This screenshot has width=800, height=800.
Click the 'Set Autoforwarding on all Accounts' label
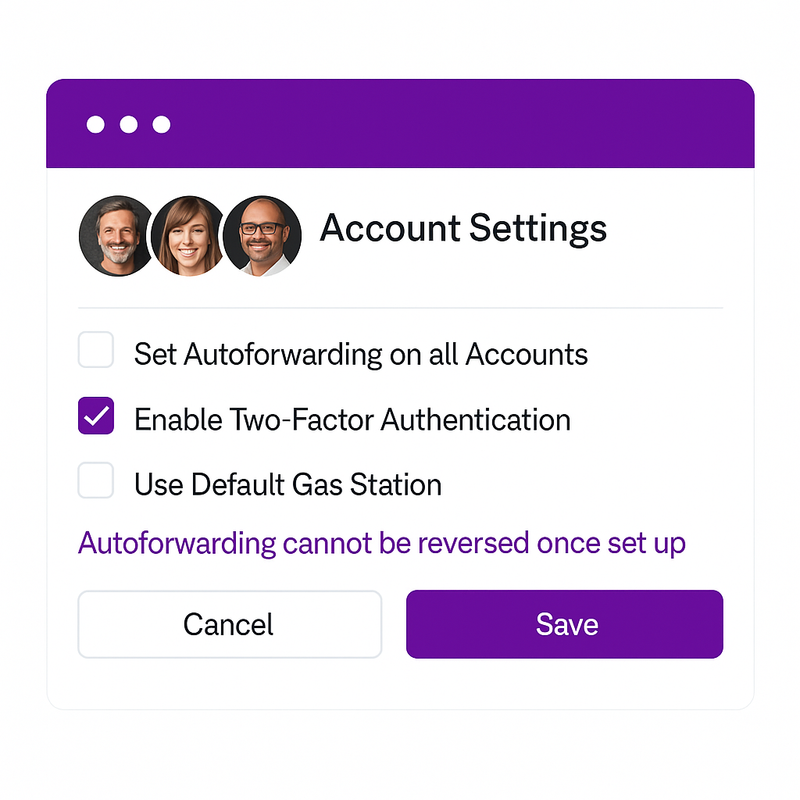(x=361, y=354)
